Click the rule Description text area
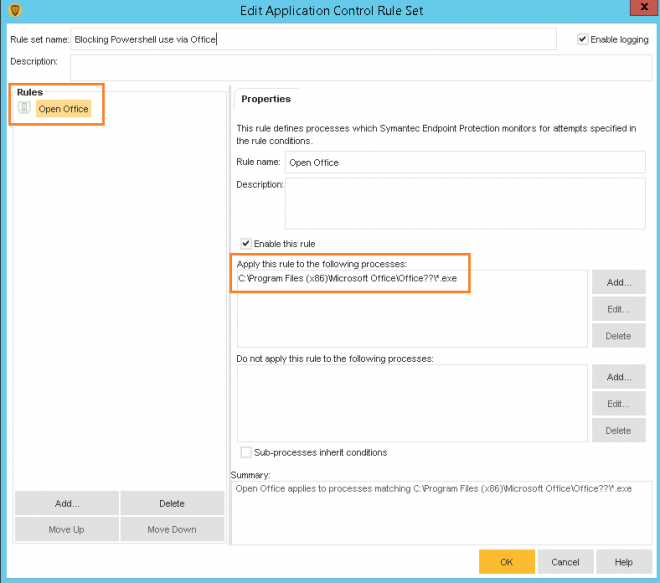 coord(465,204)
